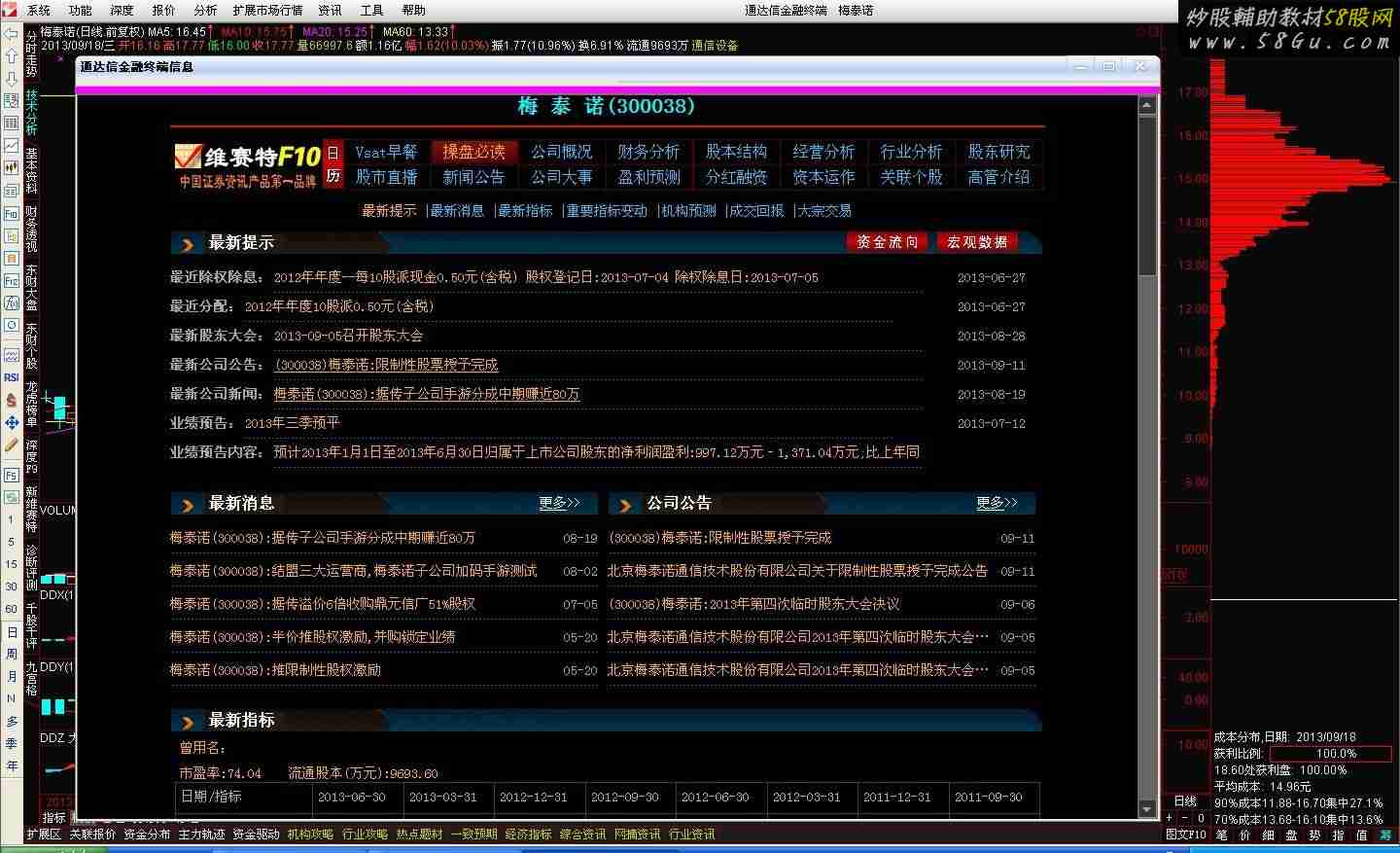Open the 技术分析 vertical sidebar tab
1400x853 pixels.
pos(31,114)
